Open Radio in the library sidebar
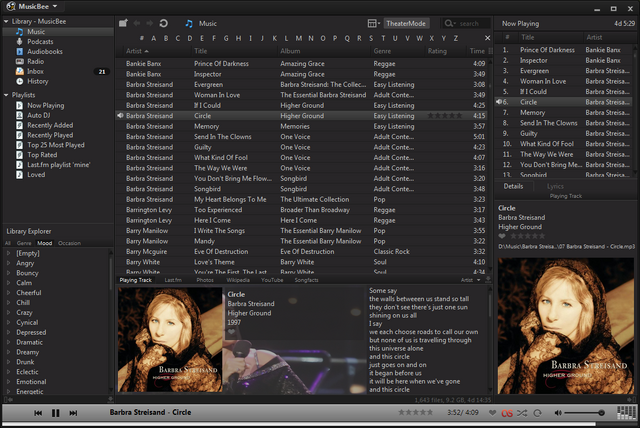Viewport: 640px width, 428px height. 36,61
